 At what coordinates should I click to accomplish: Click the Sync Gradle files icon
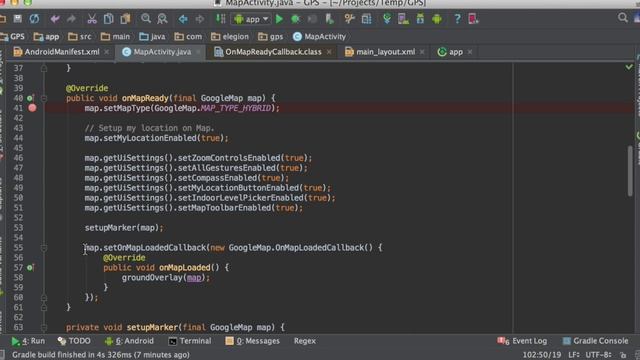387,19
